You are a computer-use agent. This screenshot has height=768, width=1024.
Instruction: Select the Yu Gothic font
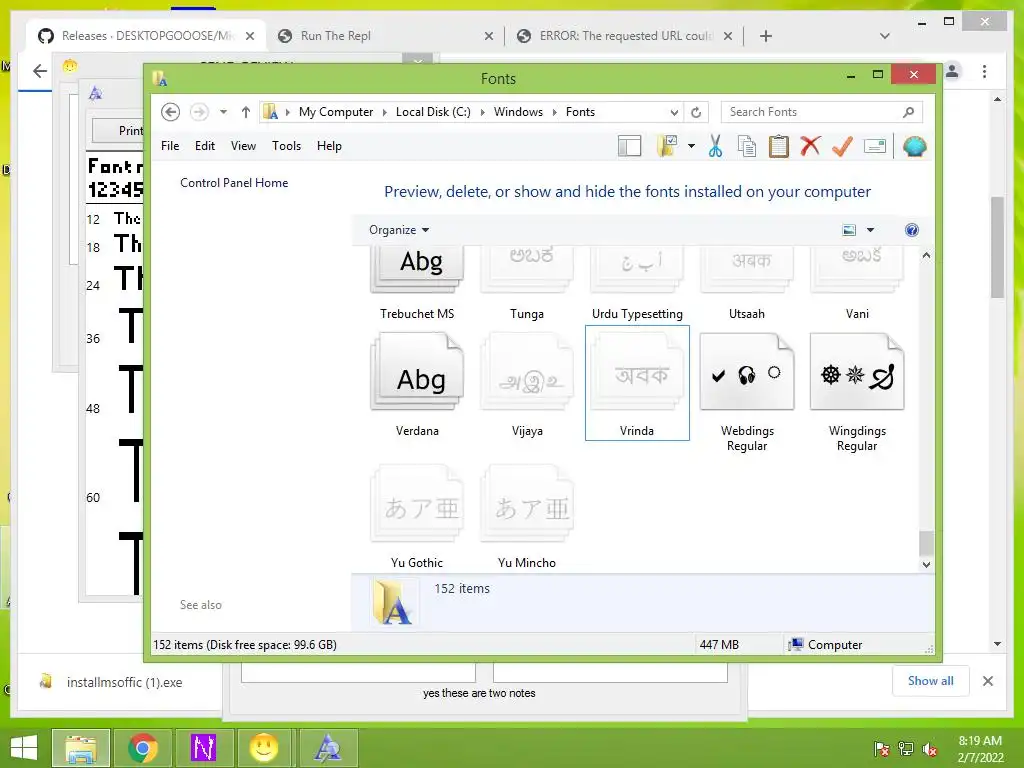[417, 516]
